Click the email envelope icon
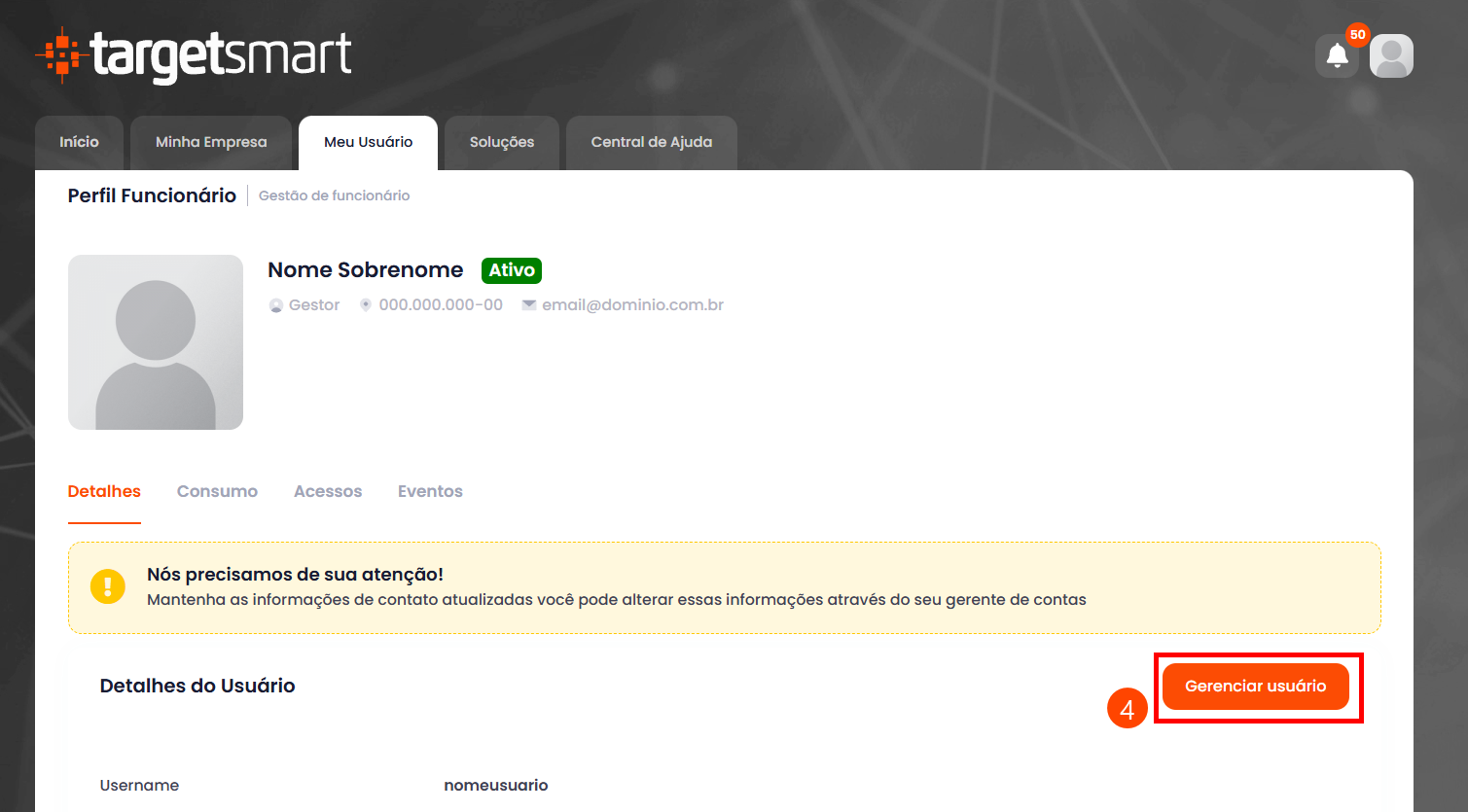 point(529,305)
